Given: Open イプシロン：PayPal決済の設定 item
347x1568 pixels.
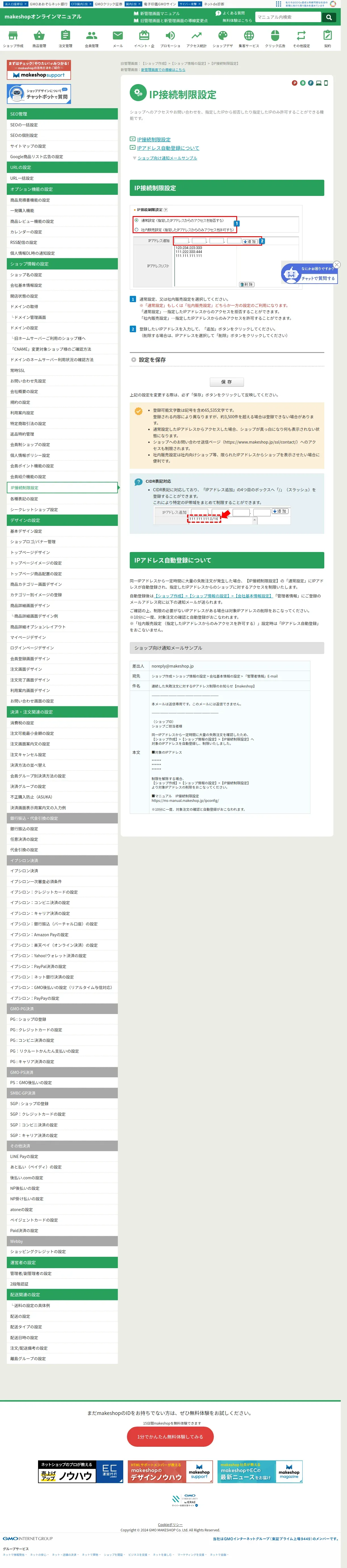Looking at the screenshot, I should [x=62, y=966].
